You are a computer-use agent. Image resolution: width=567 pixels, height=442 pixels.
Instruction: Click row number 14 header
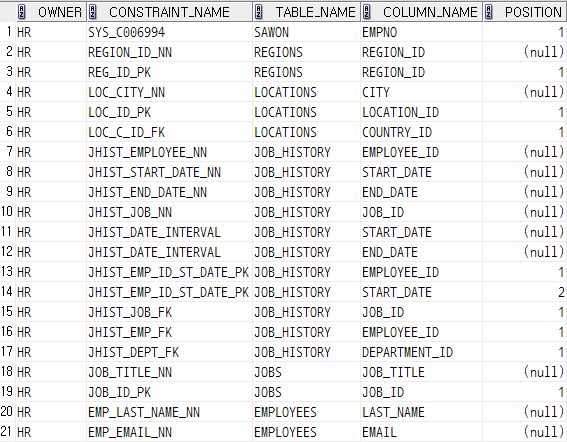(x=8, y=292)
